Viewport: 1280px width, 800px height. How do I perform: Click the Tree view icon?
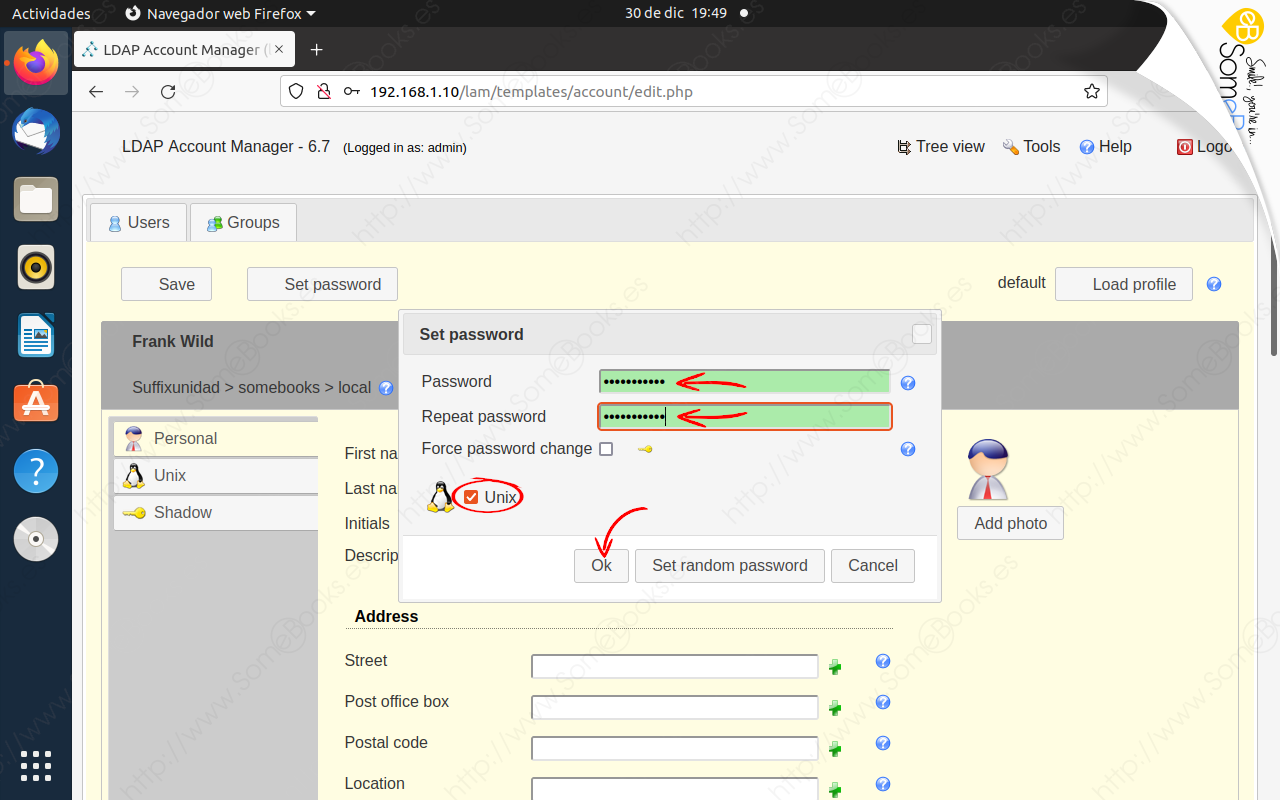[x=904, y=147]
